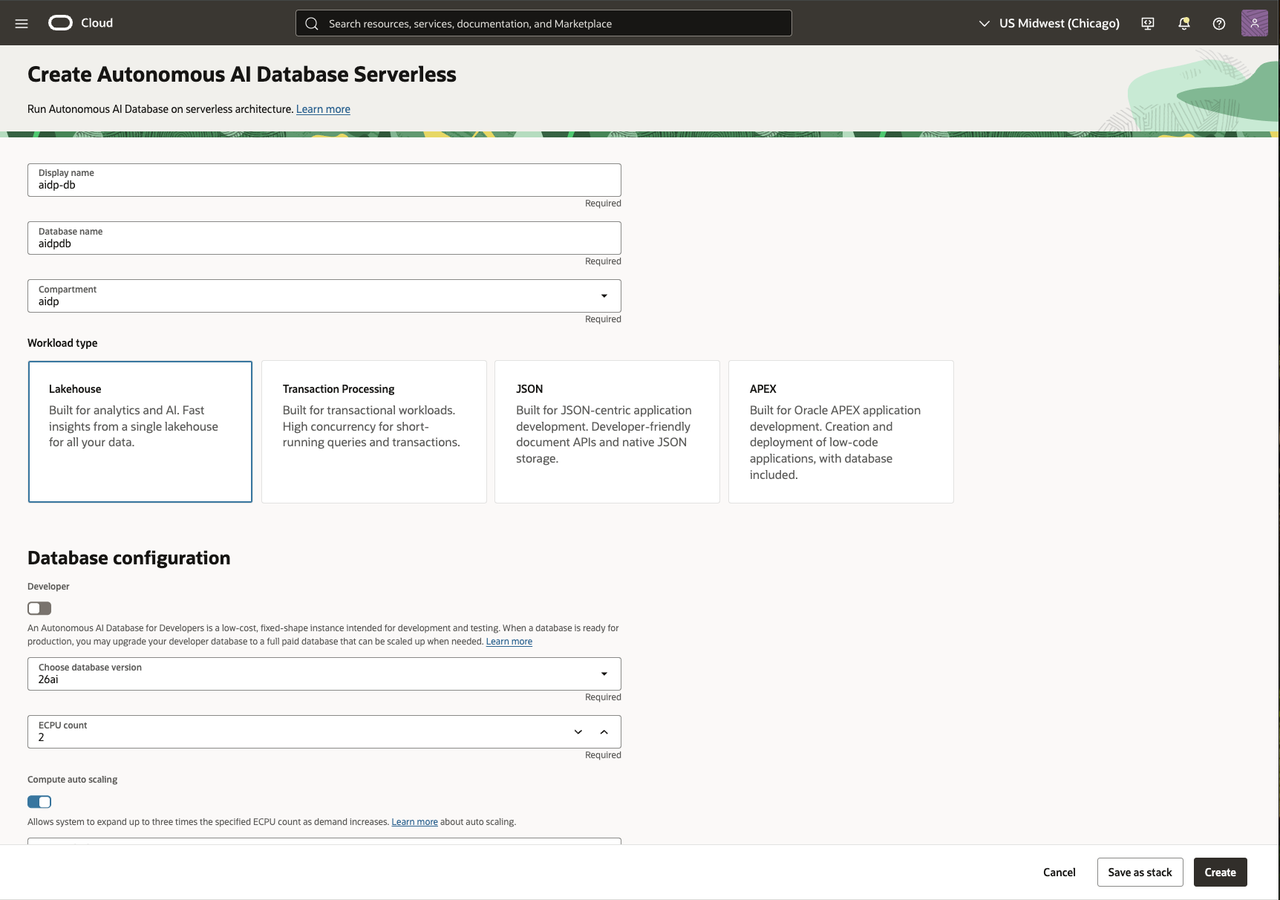The height and width of the screenshot is (900, 1280).
Task: Decrease ECPU count with down arrow
Action: click(x=578, y=732)
